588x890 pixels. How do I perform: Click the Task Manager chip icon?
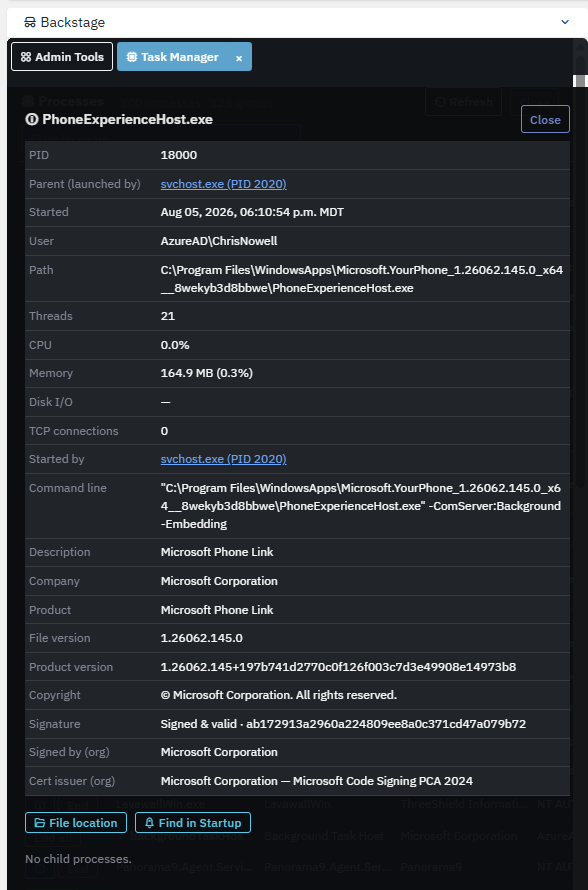(132, 57)
